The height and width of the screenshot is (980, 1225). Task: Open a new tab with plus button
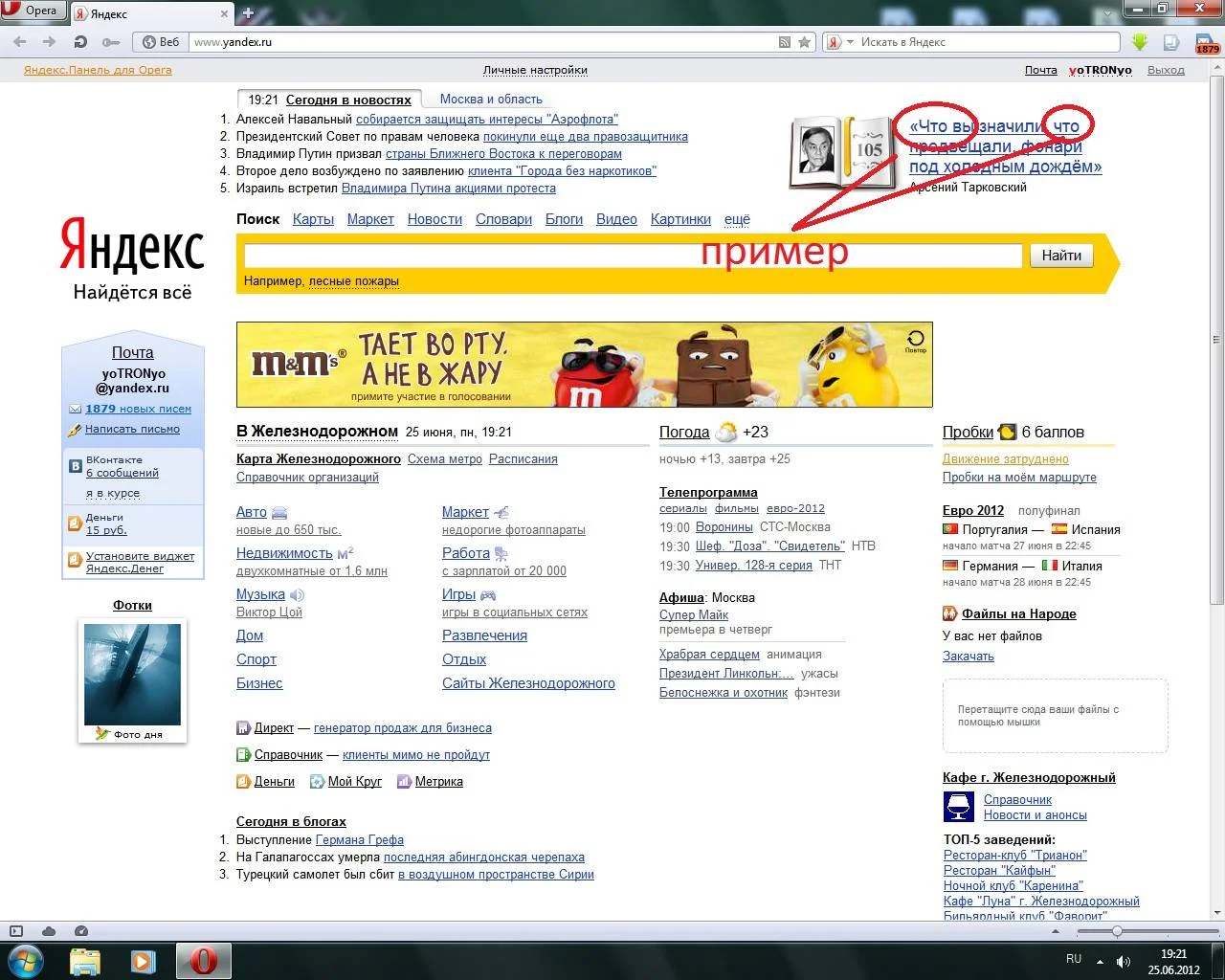(248, 13)
